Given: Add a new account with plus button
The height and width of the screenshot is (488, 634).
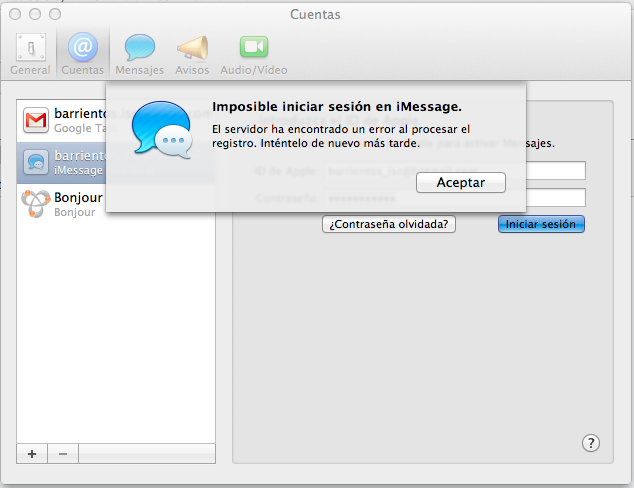Looking at the screenshot, I should [32, 454].
